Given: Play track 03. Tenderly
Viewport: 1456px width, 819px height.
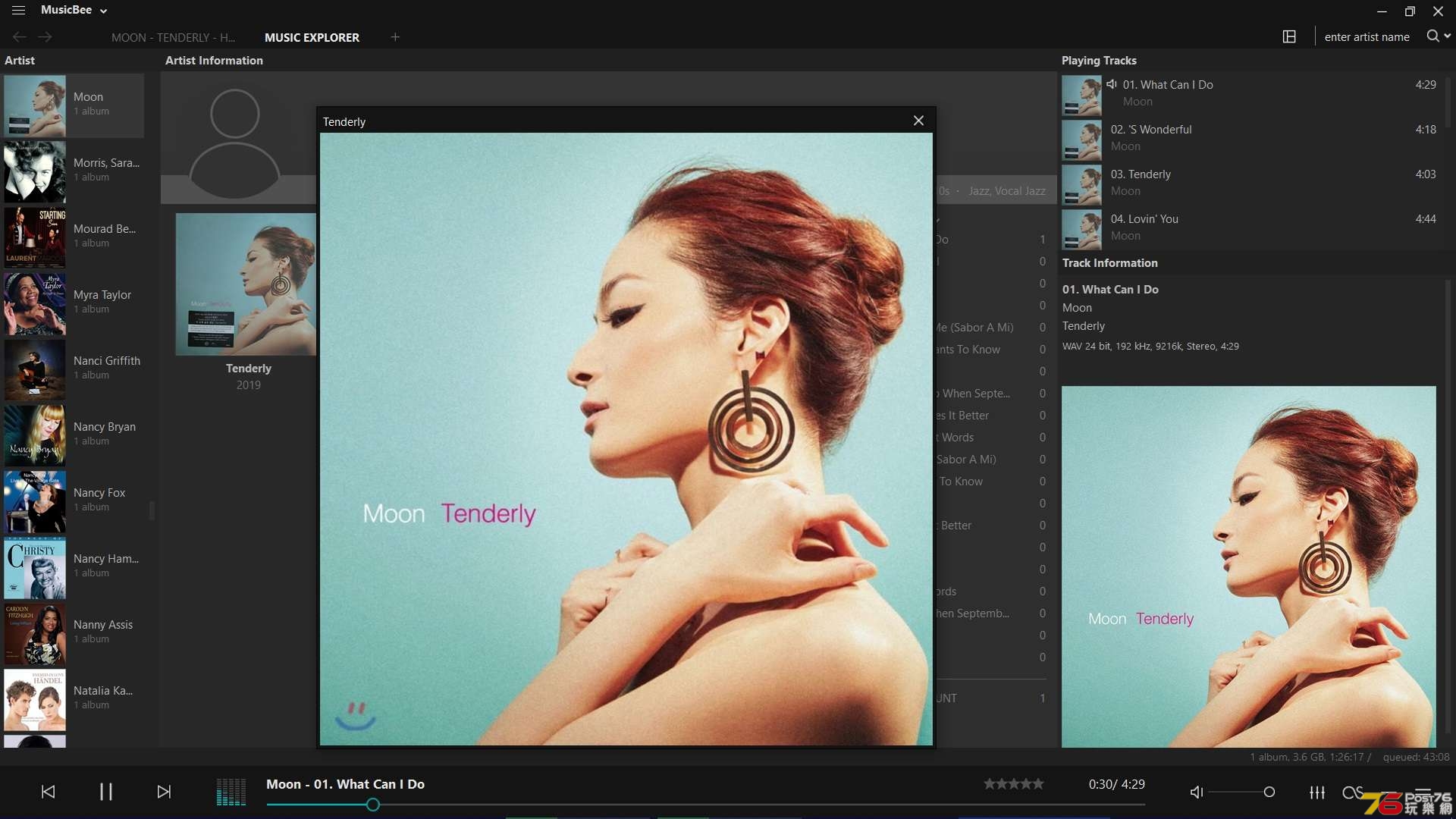Looking at the screenshot, I should click(x=1250, y=183).
